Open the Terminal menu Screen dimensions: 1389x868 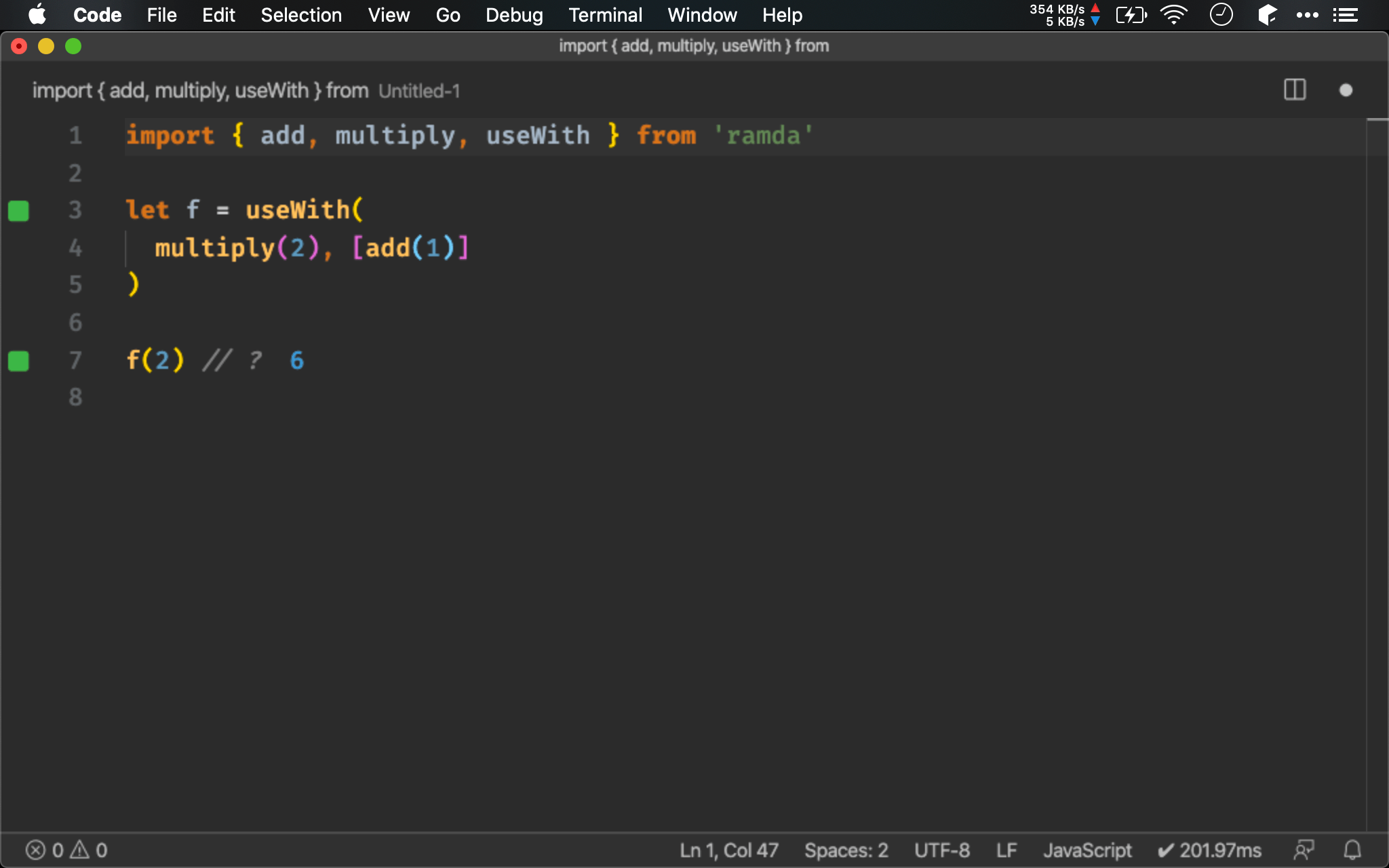pos(605,15)
